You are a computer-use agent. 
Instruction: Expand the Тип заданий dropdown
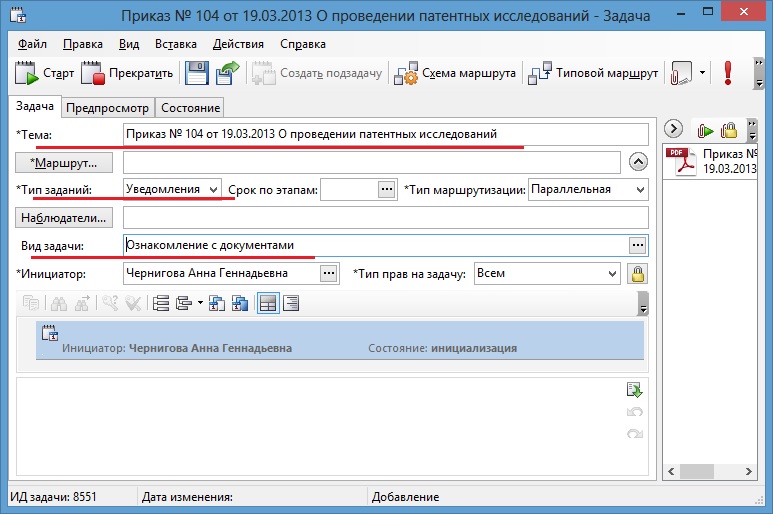coord(213,189)
